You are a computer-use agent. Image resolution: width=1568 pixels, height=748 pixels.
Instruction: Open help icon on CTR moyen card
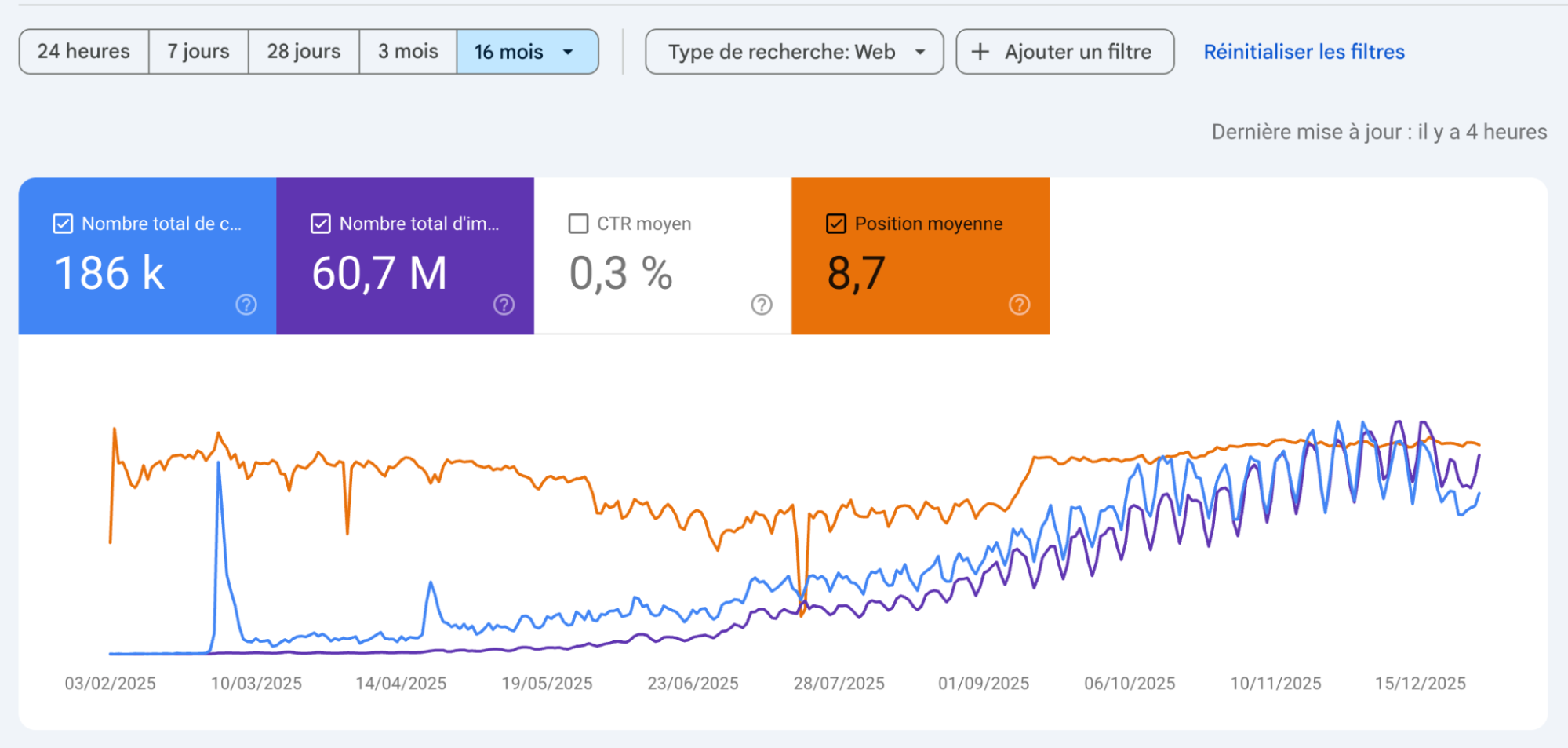[x=762, y=305]
